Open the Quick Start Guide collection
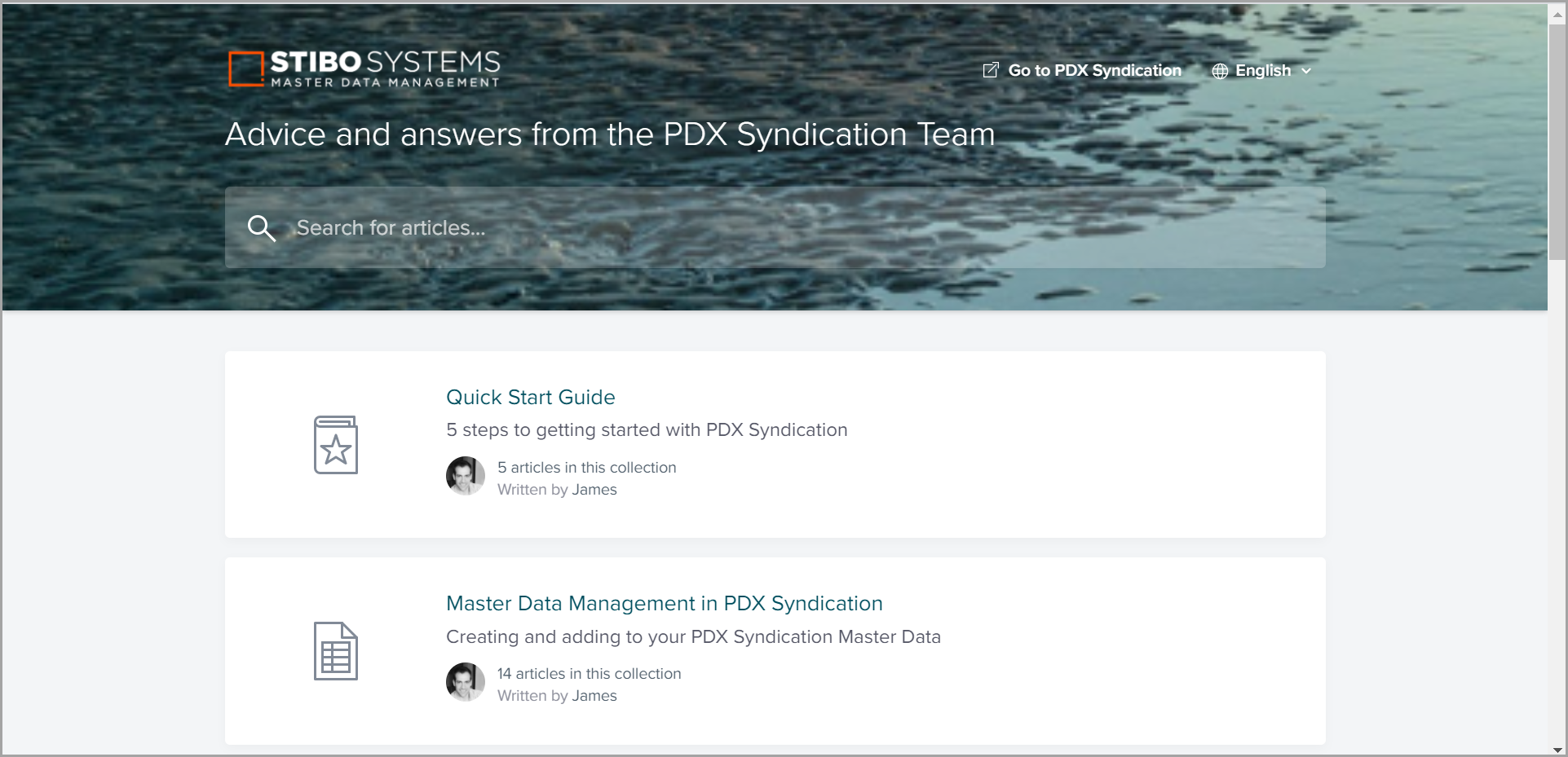Image resolution: width=1568 pixels, height=757 pixels. tap(530, 397)
